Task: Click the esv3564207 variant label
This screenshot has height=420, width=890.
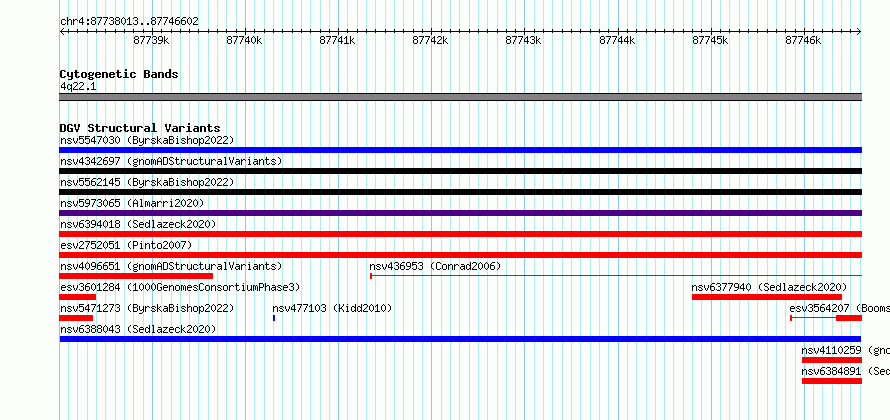Action: (839, 308)
